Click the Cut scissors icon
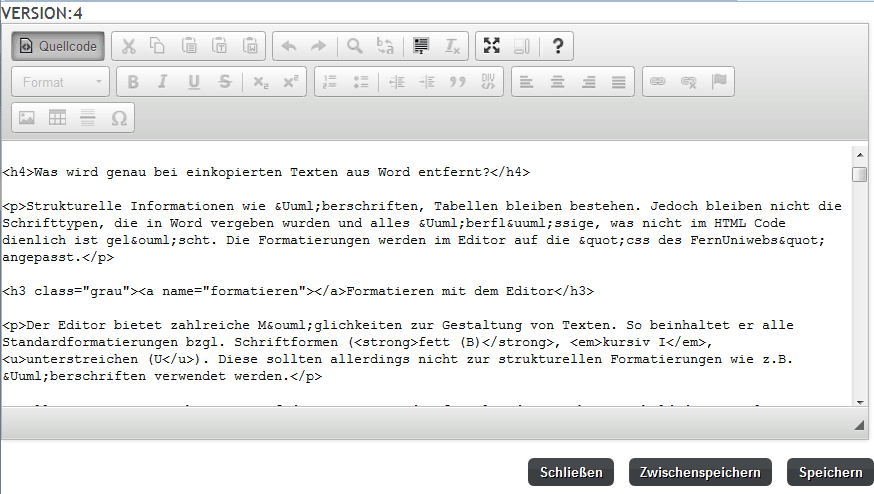The image size is (874, 494). [129, 46]
